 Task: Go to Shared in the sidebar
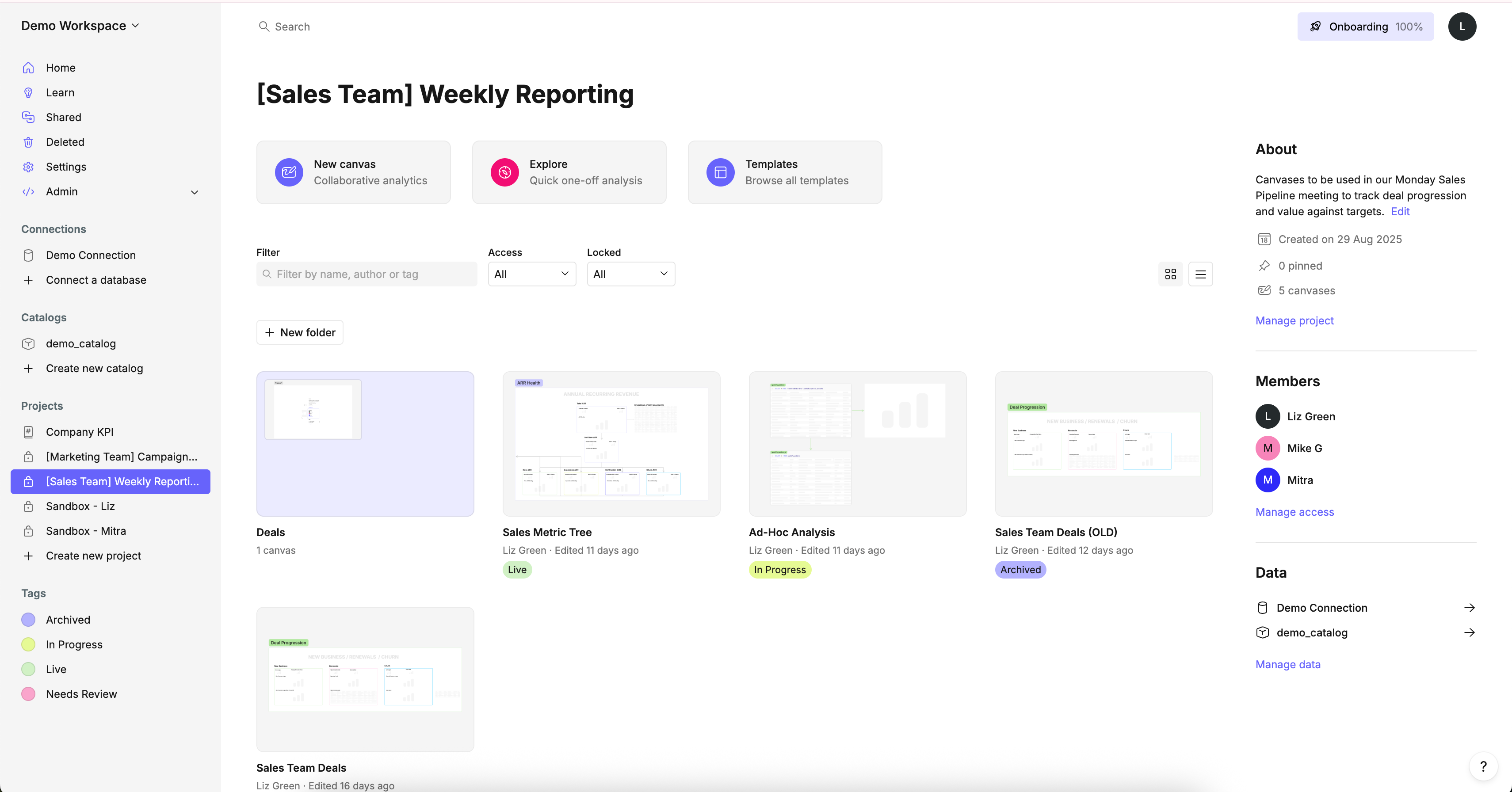[x=63, y=117]
